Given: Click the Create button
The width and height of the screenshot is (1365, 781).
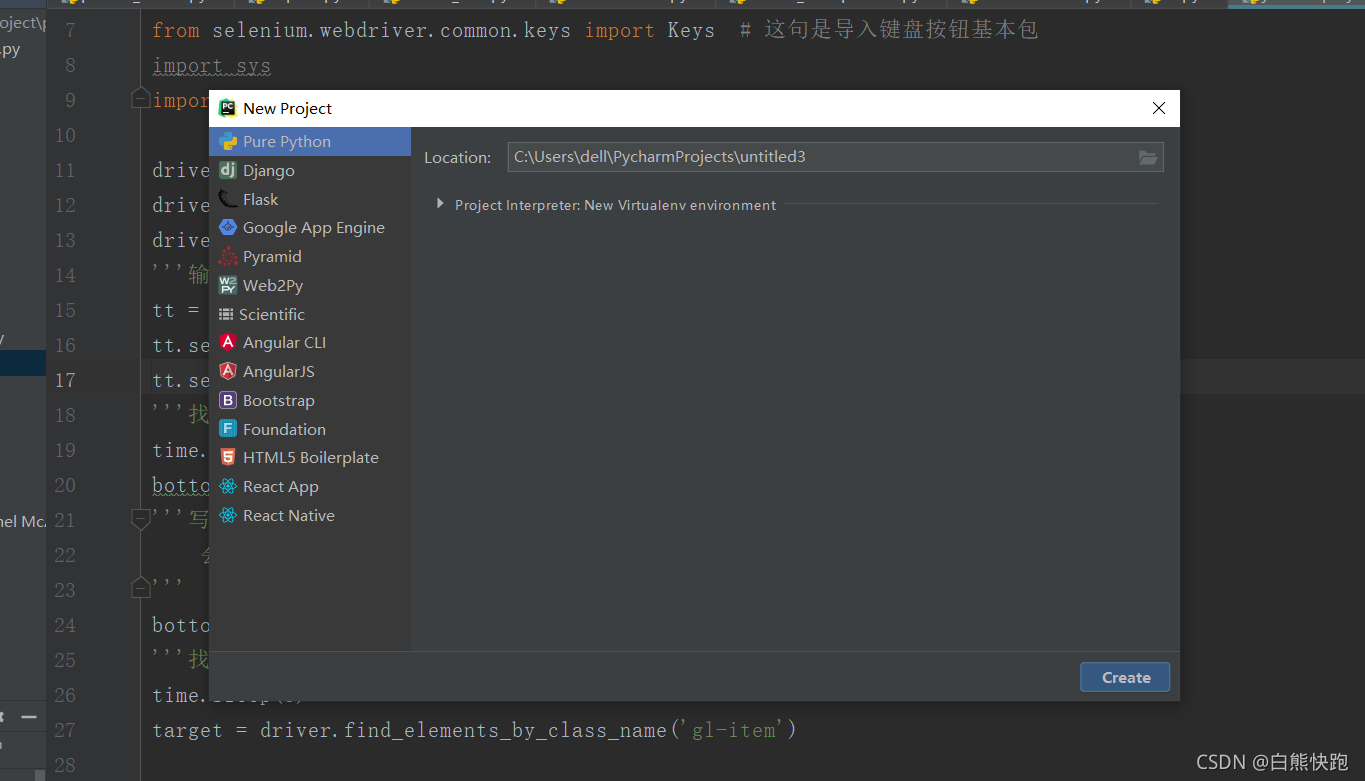Looking at the screenshot, I should coord(1125,677).
